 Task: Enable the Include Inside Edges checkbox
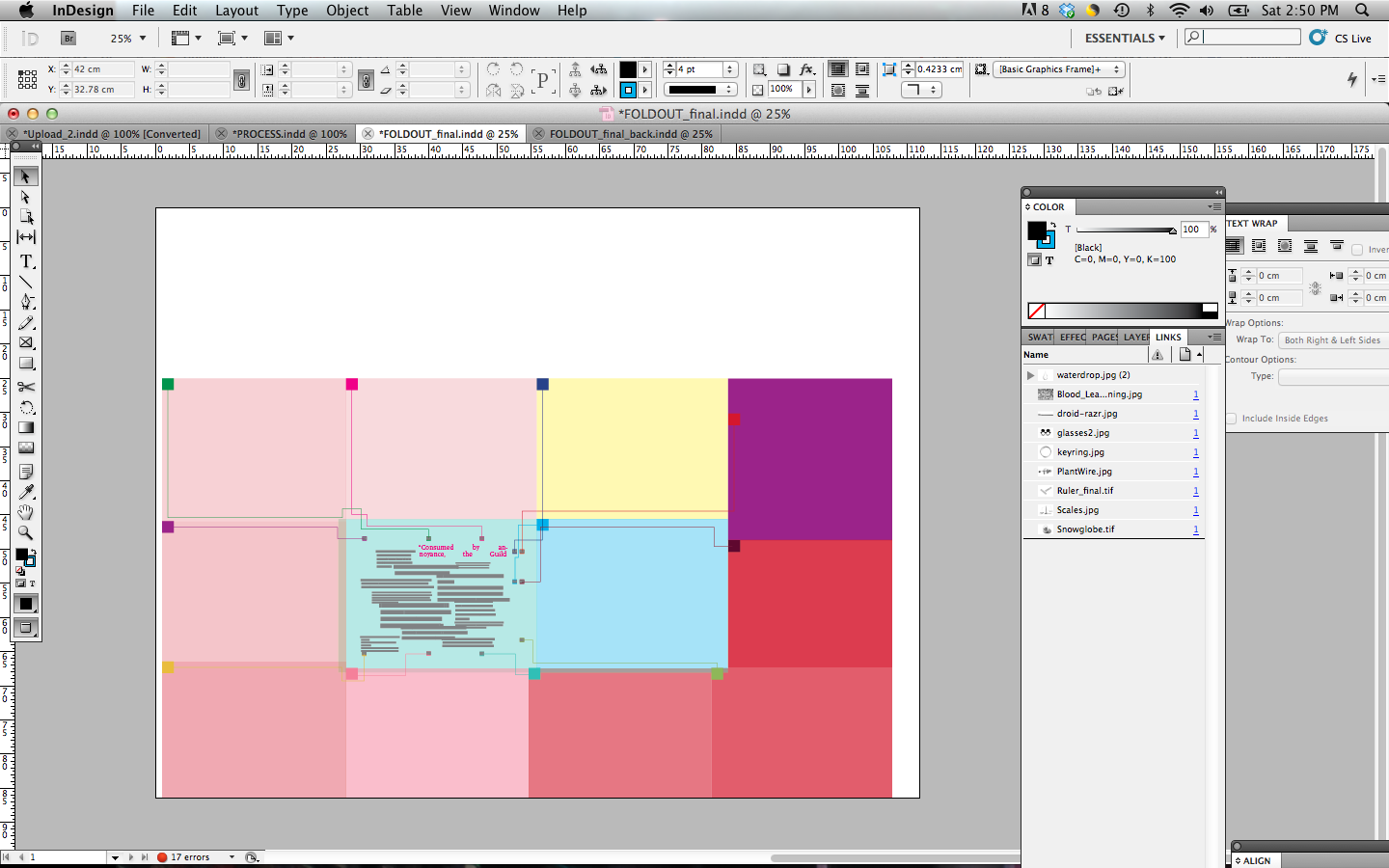[x=1232, y=419]
